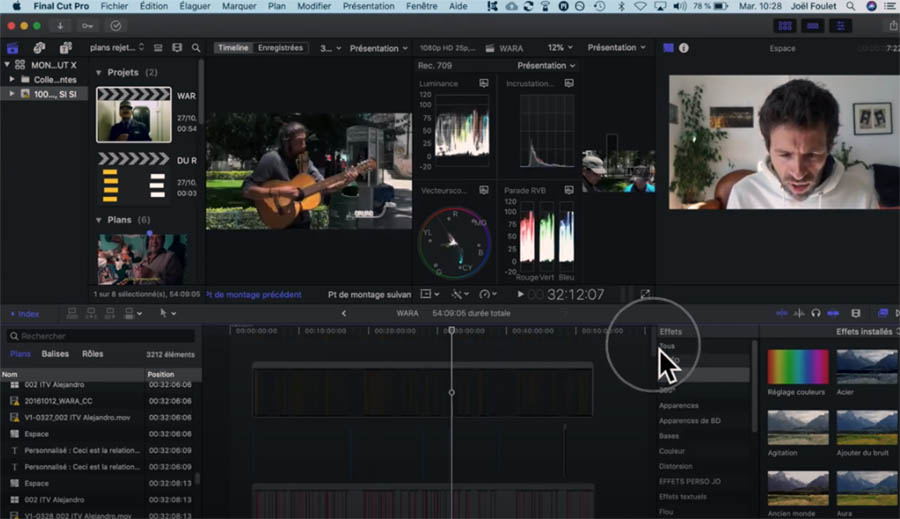The image size is (900, 519).
Task: Toggle the browser layout button in toolbar
Action: pos(785,26)
